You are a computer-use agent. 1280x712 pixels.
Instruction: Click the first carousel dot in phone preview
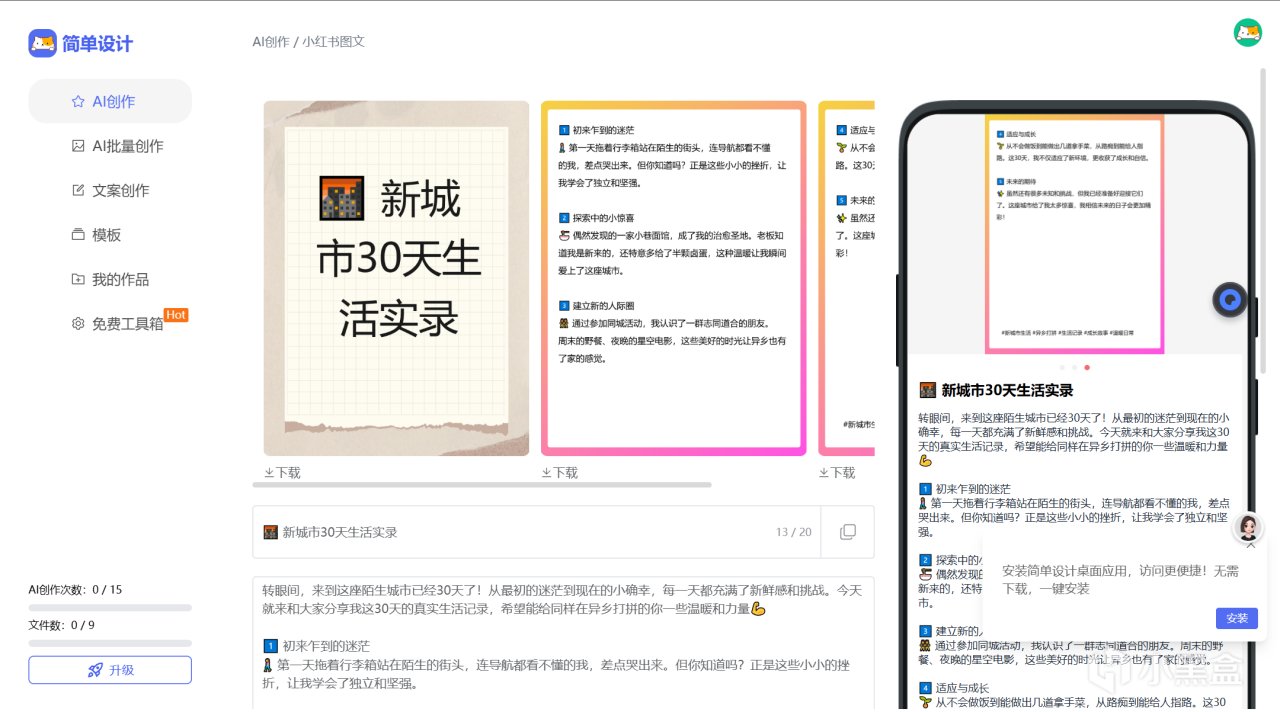click(1063, 367)
